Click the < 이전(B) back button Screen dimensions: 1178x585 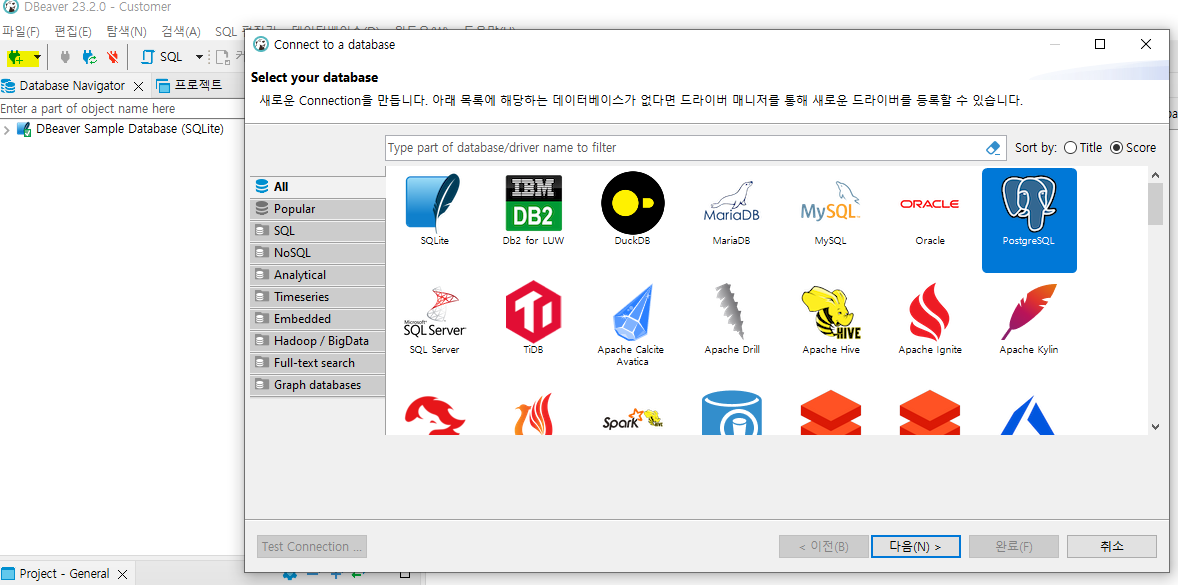coord(823,547)
